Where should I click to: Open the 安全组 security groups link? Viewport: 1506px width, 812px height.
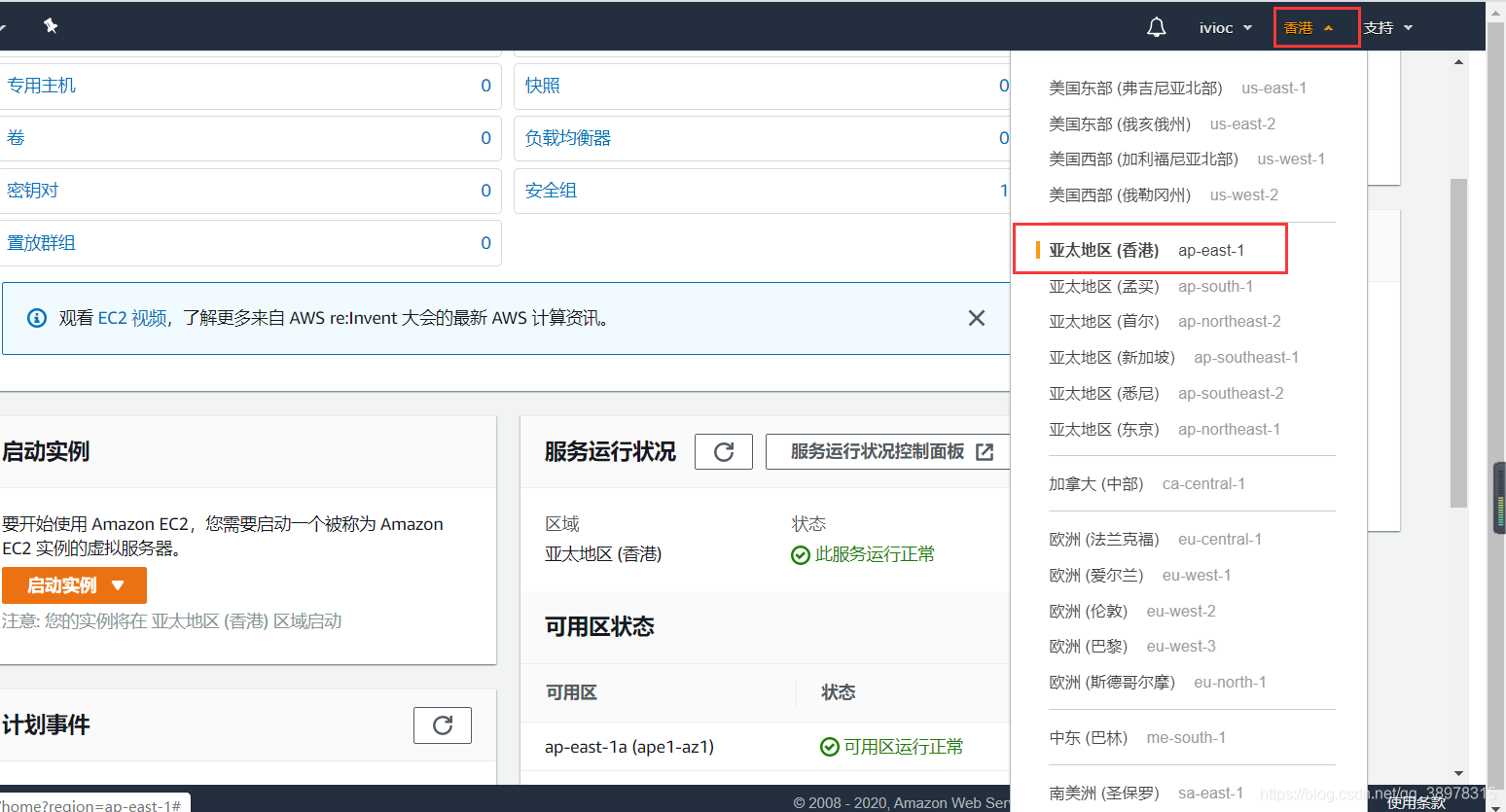coord(552,191)
